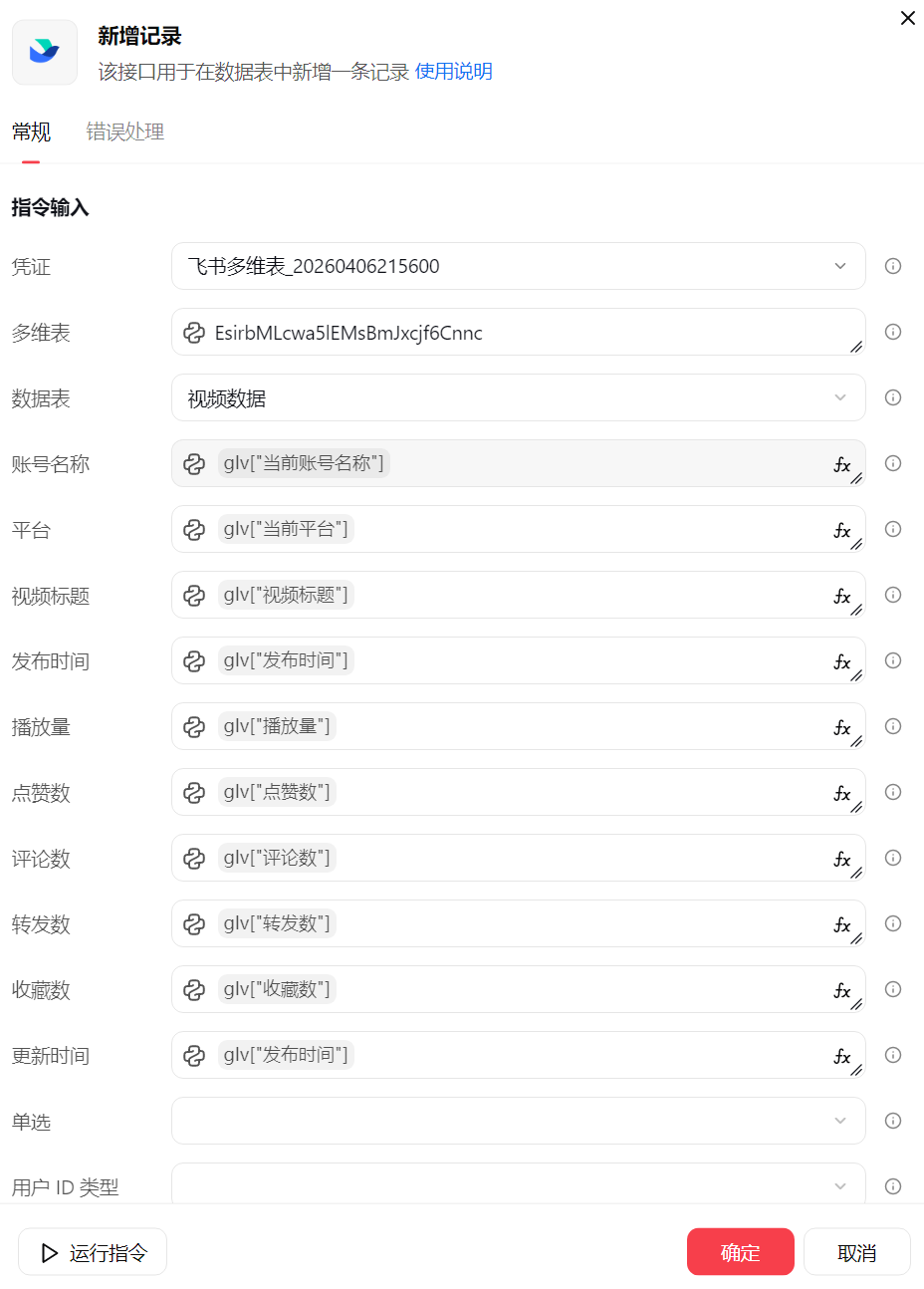
Task: Open expression editor fx for 播放量
Action: tap(841, 727)
